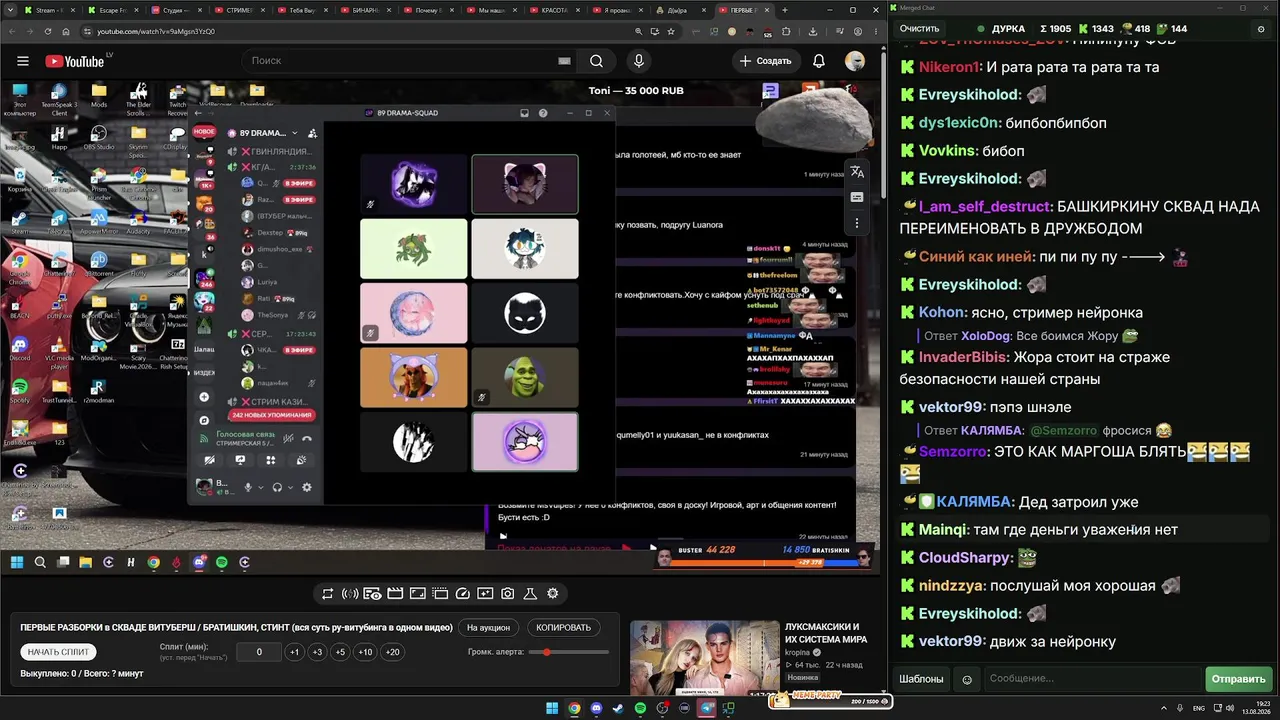Mute the Discord microphone
Image resolution: width=1280 pixels, height=720 pixels.
click(x=248, y=488)
